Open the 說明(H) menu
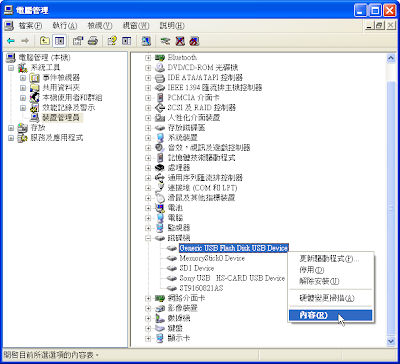 [172, 26]
